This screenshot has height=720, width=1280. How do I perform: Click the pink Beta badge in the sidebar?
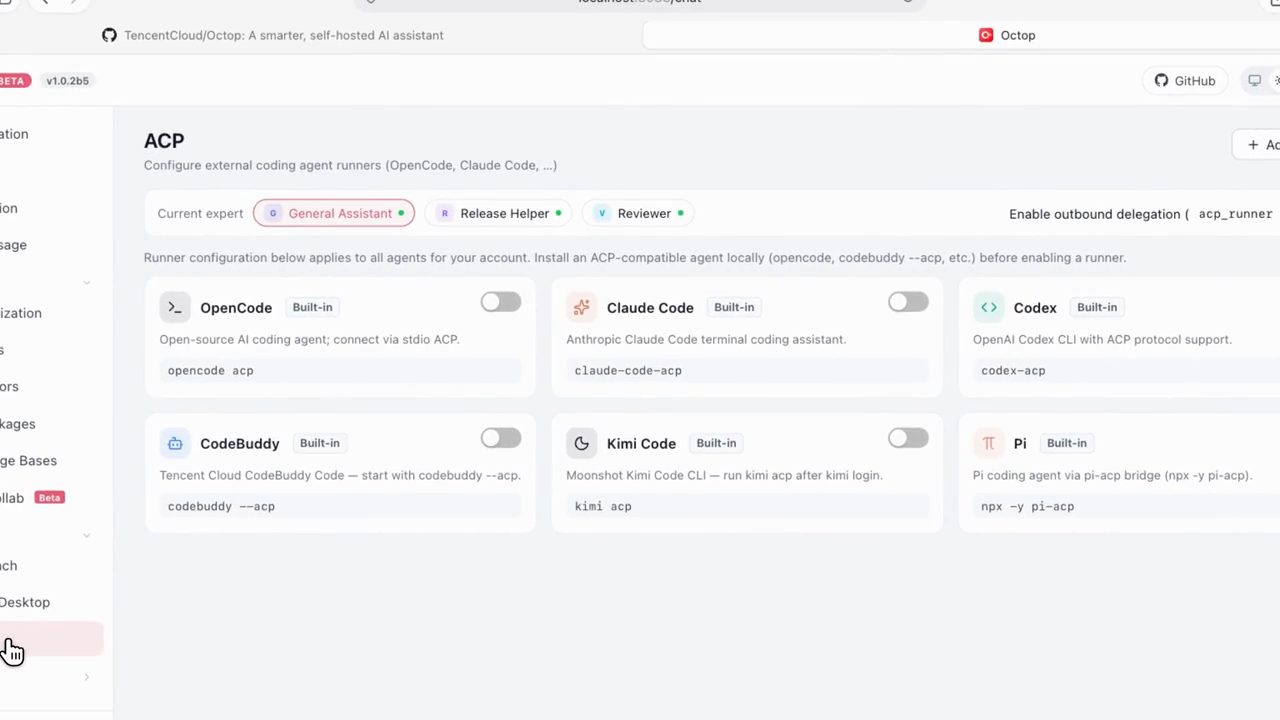pyautogui.click(x=49, y=498)
